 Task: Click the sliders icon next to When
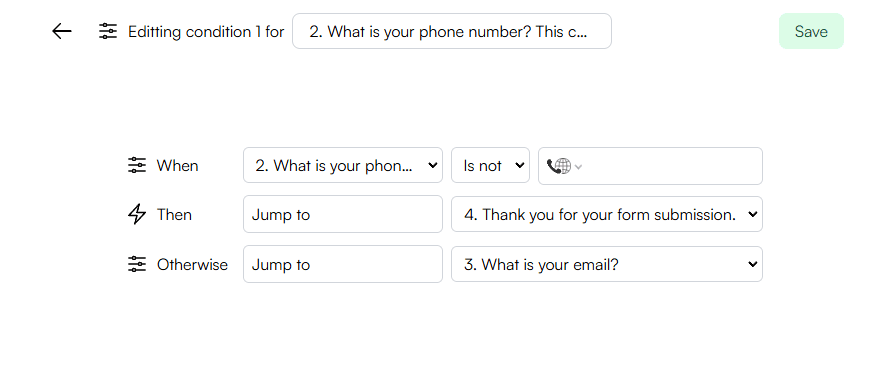coord(137,165)
